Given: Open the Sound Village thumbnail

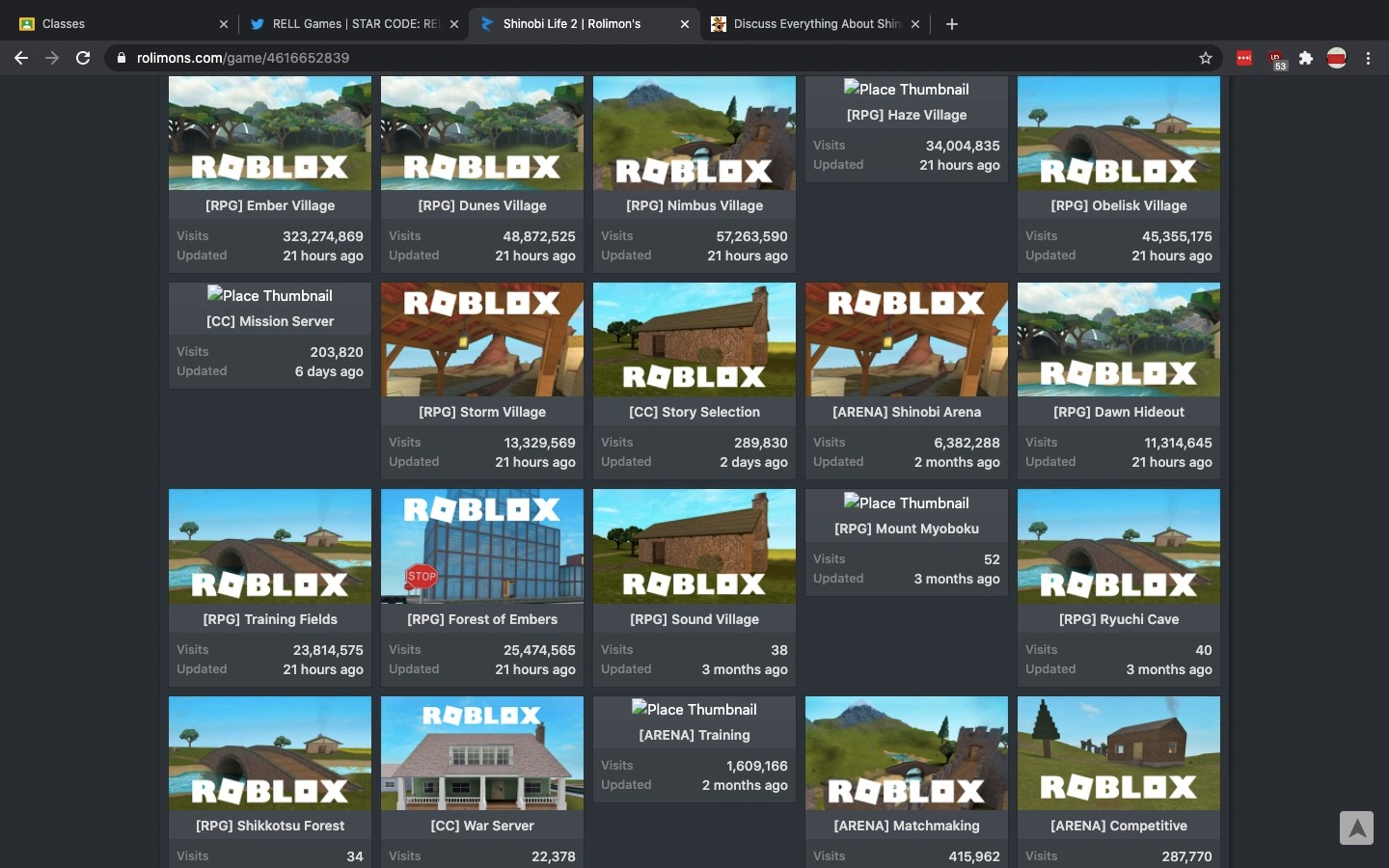Looking at the screenshot, I should tap(694, 546).
